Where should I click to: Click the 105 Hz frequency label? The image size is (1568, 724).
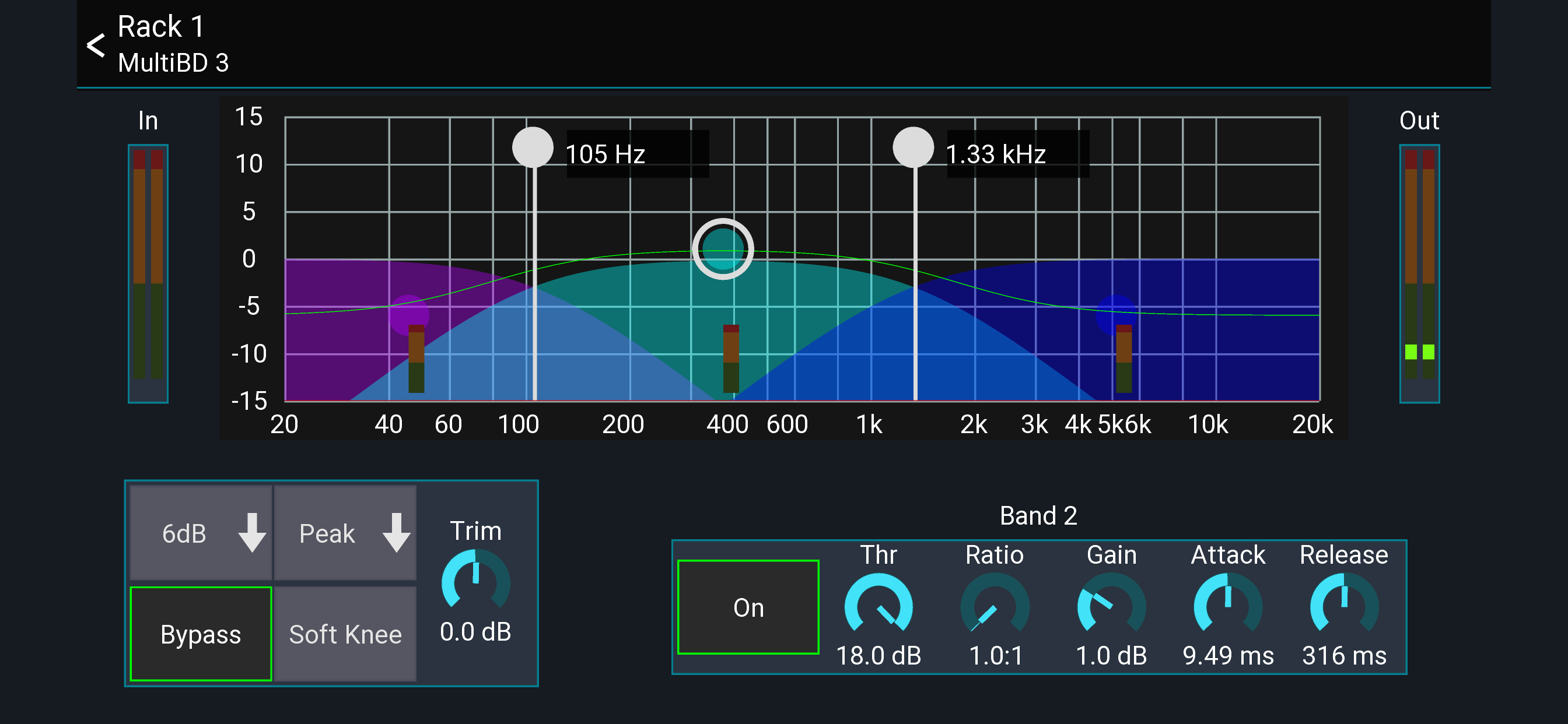point(605,154)
